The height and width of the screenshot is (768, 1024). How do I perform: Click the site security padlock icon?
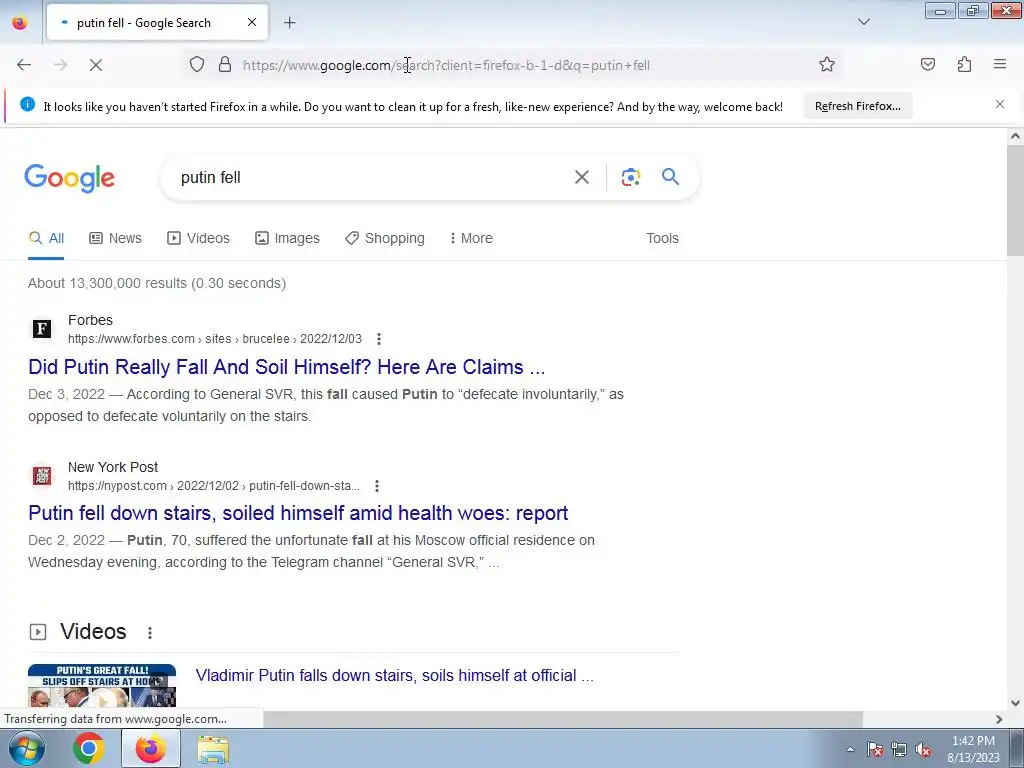tap(225, 65)
